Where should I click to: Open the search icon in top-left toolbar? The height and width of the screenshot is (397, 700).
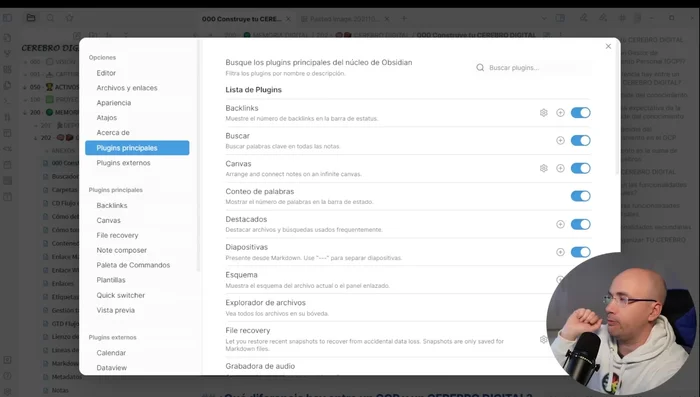click(x=50, y=18)
